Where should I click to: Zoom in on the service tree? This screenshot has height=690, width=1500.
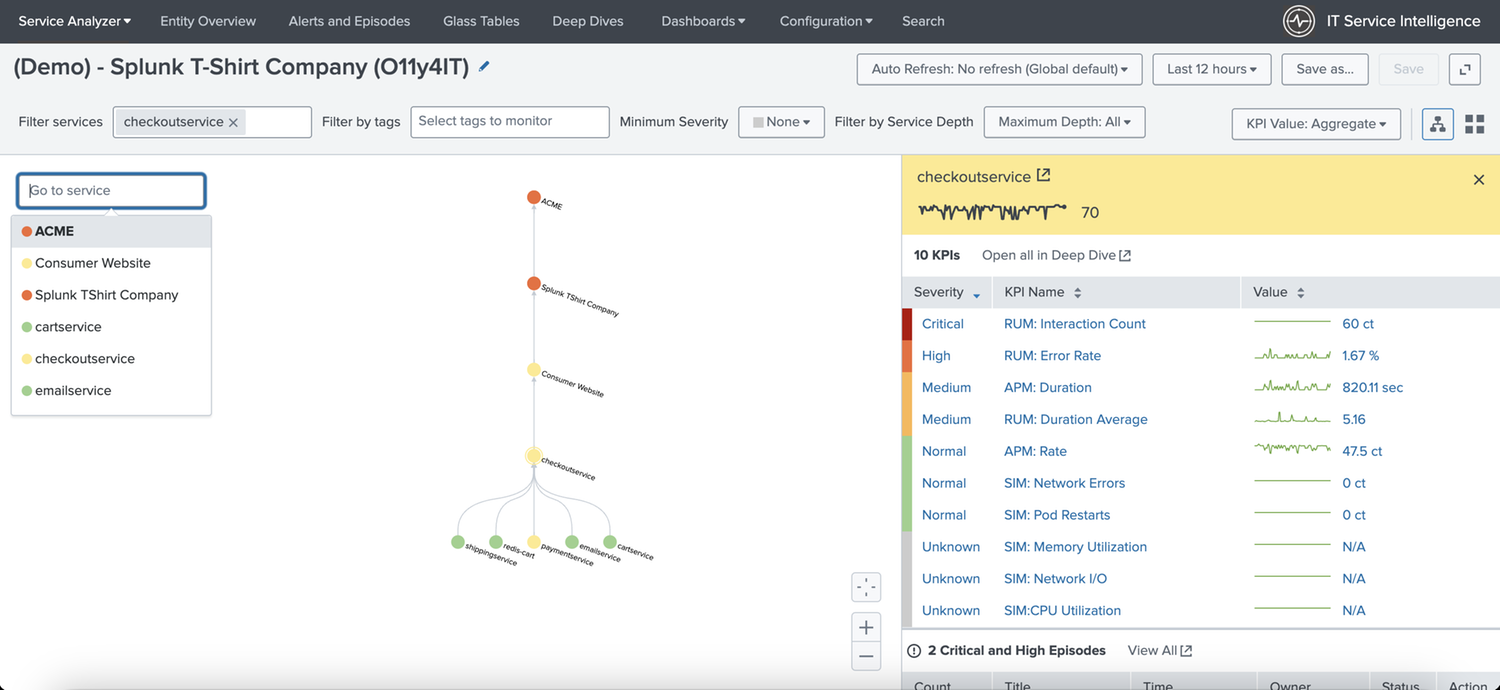coord(866,628)
